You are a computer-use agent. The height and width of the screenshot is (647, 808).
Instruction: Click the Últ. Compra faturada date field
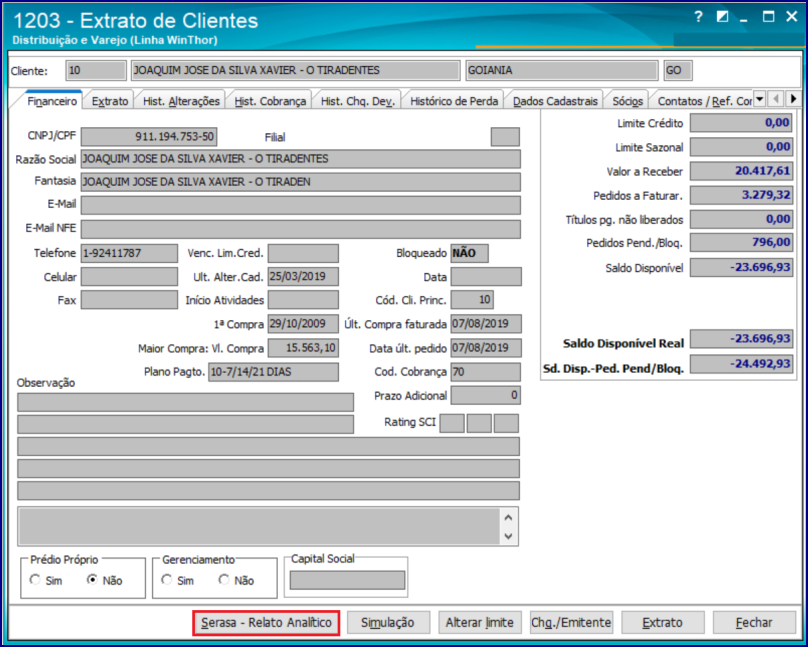[x=486, y=324]
